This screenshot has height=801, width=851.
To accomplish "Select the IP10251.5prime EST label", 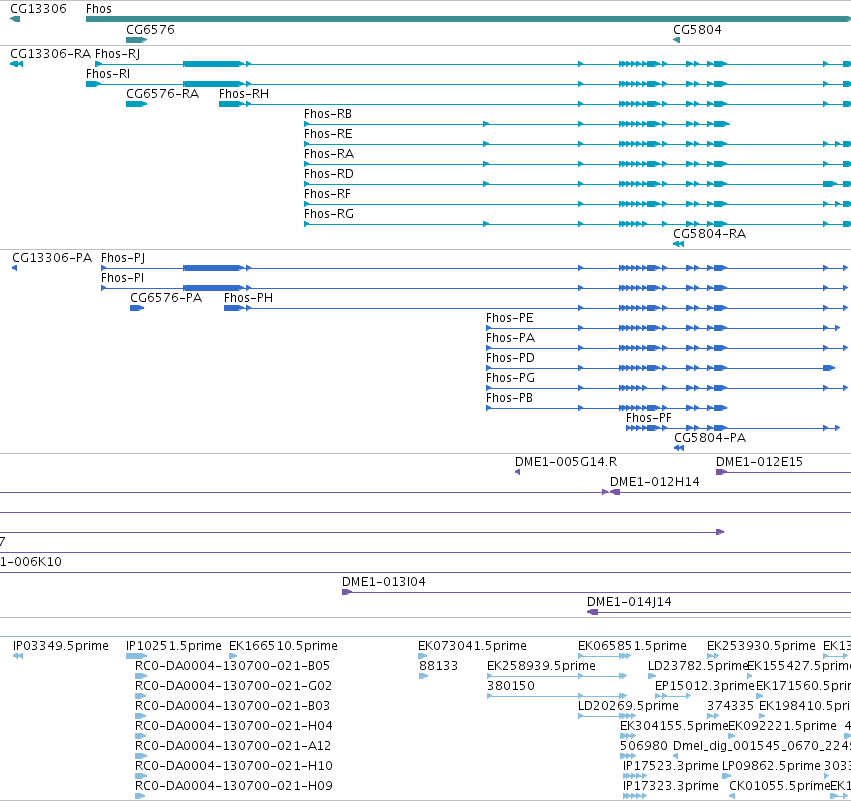I will coord(174,645).
